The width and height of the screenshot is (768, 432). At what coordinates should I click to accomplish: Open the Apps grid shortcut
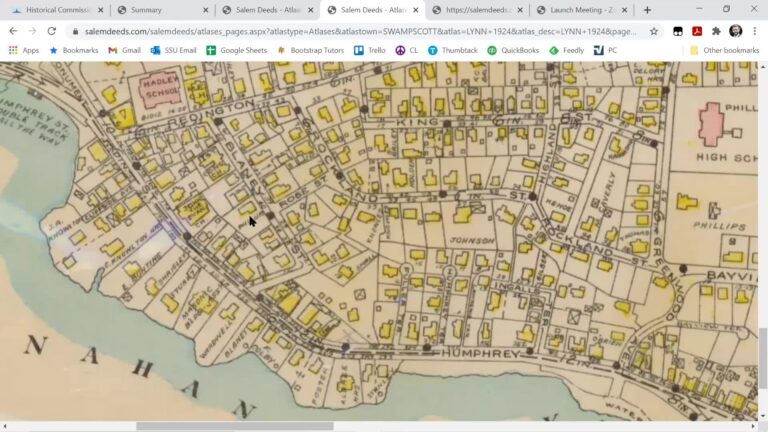click(x=24, y=50)
